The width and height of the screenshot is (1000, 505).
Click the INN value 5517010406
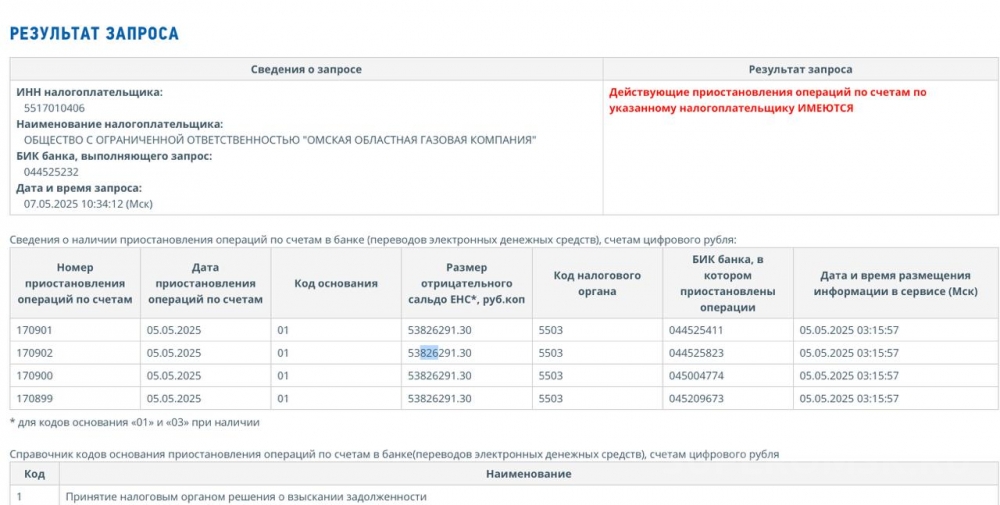click(x=54, y=108)
